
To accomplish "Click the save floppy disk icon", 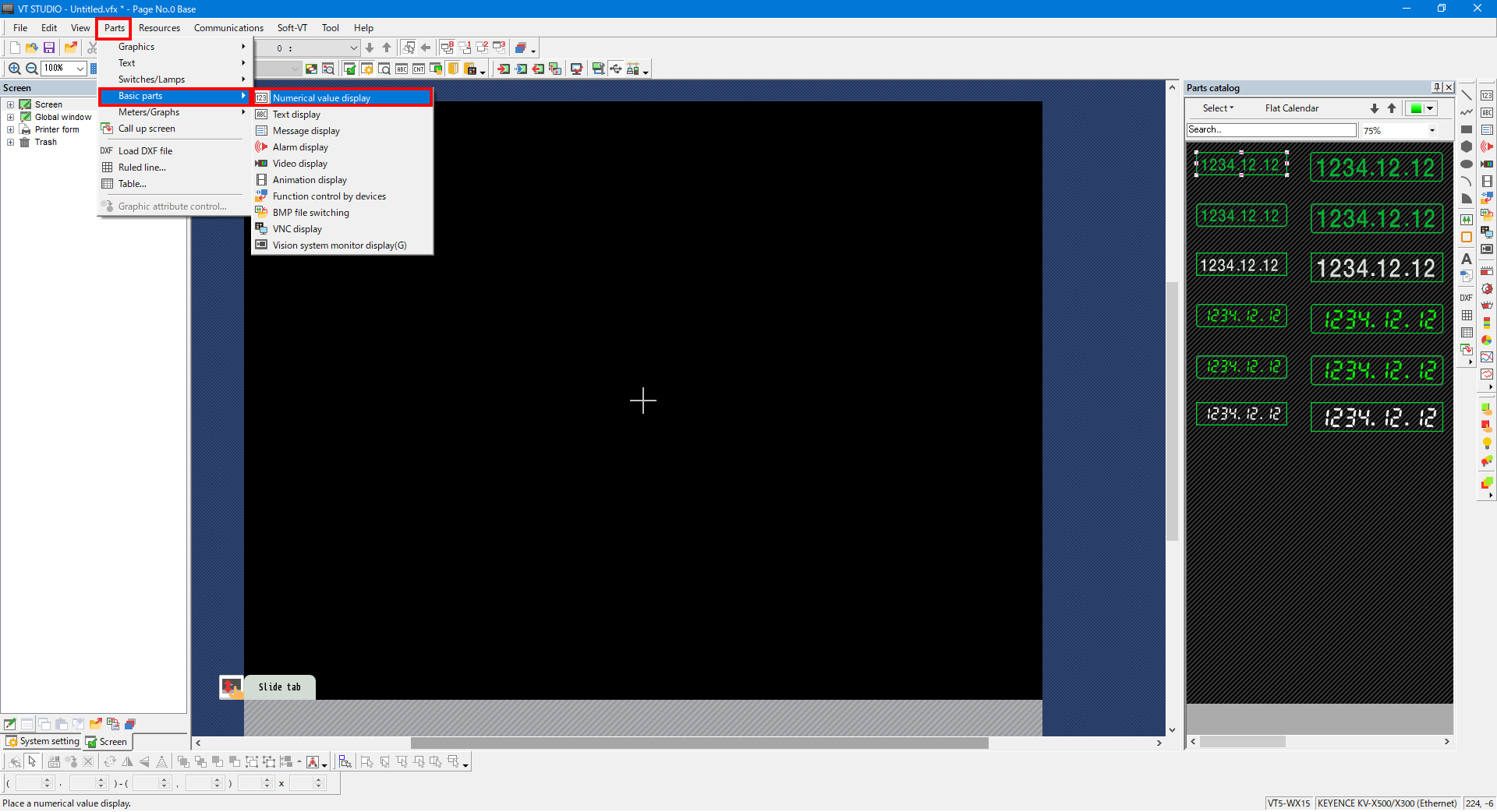I will [x=49, y=48].
